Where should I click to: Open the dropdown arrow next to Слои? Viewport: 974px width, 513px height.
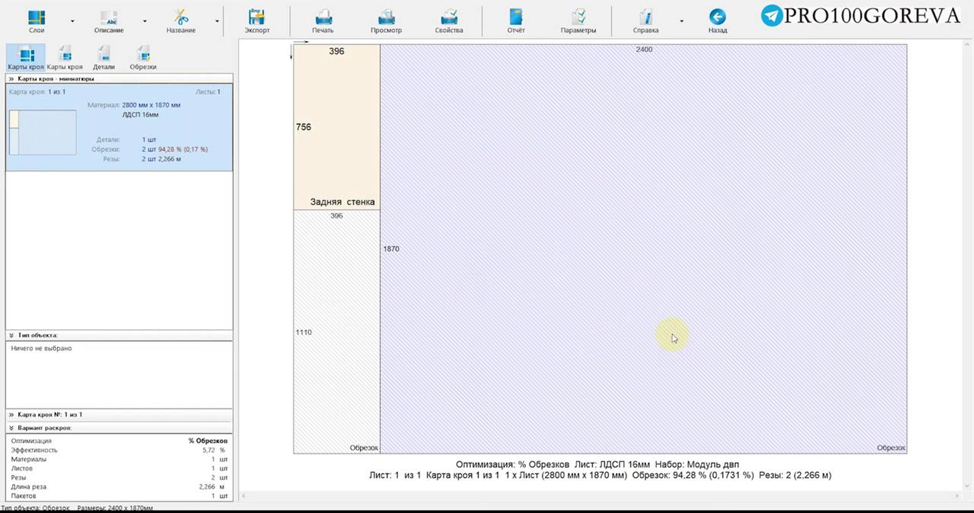[x=72, y=21]
